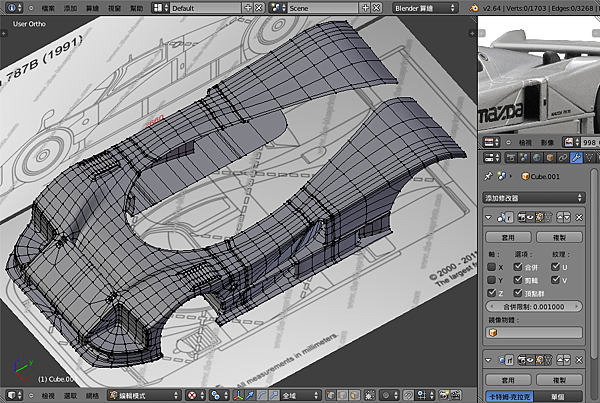Click the Scene name field
Viewport: 600px width, 403px height.
[x=322, y=8]
